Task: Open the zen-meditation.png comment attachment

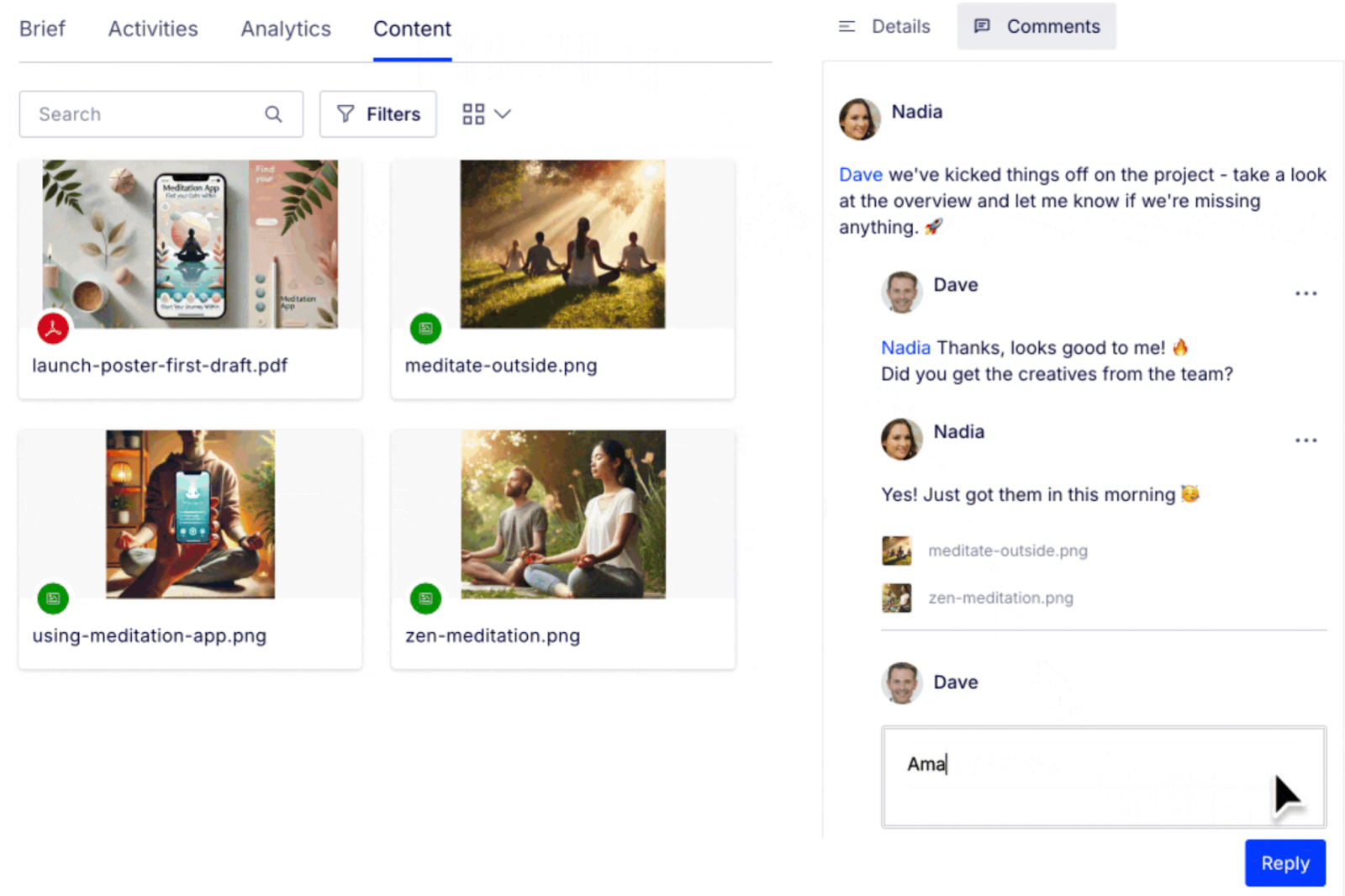Action: [x=1000, y=598]
